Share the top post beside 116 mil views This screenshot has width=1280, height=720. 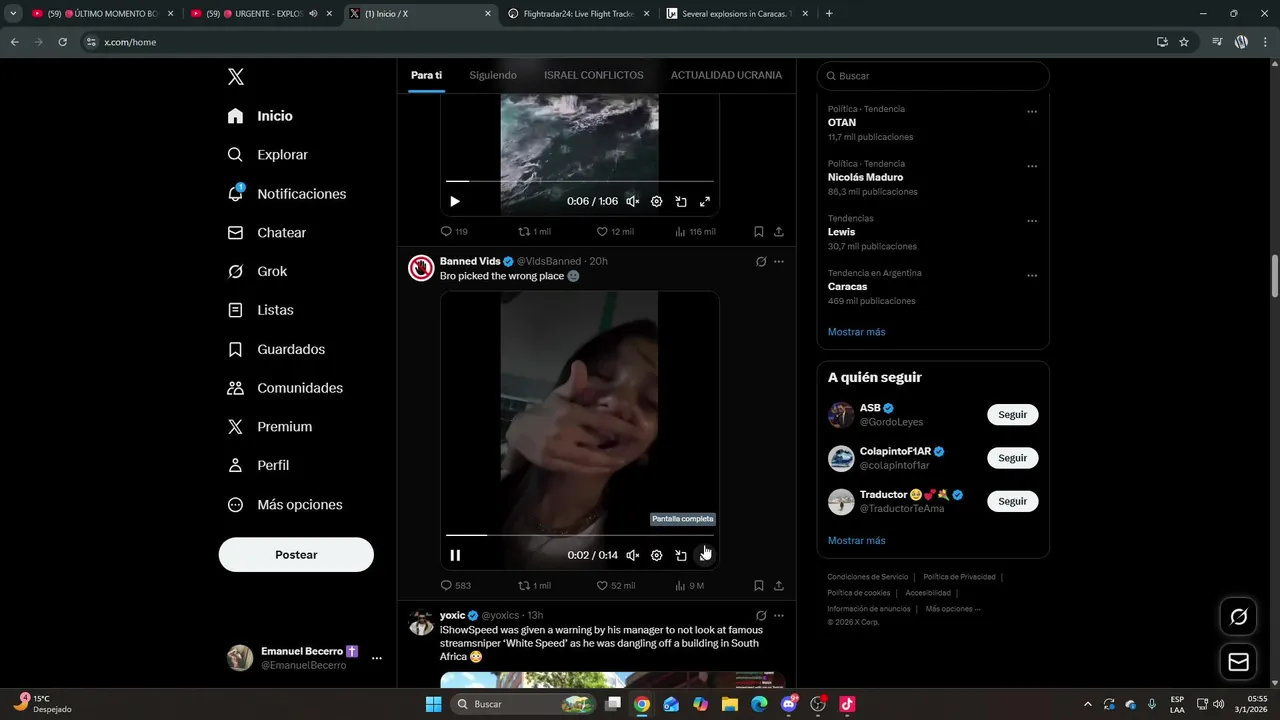(779, 231)
